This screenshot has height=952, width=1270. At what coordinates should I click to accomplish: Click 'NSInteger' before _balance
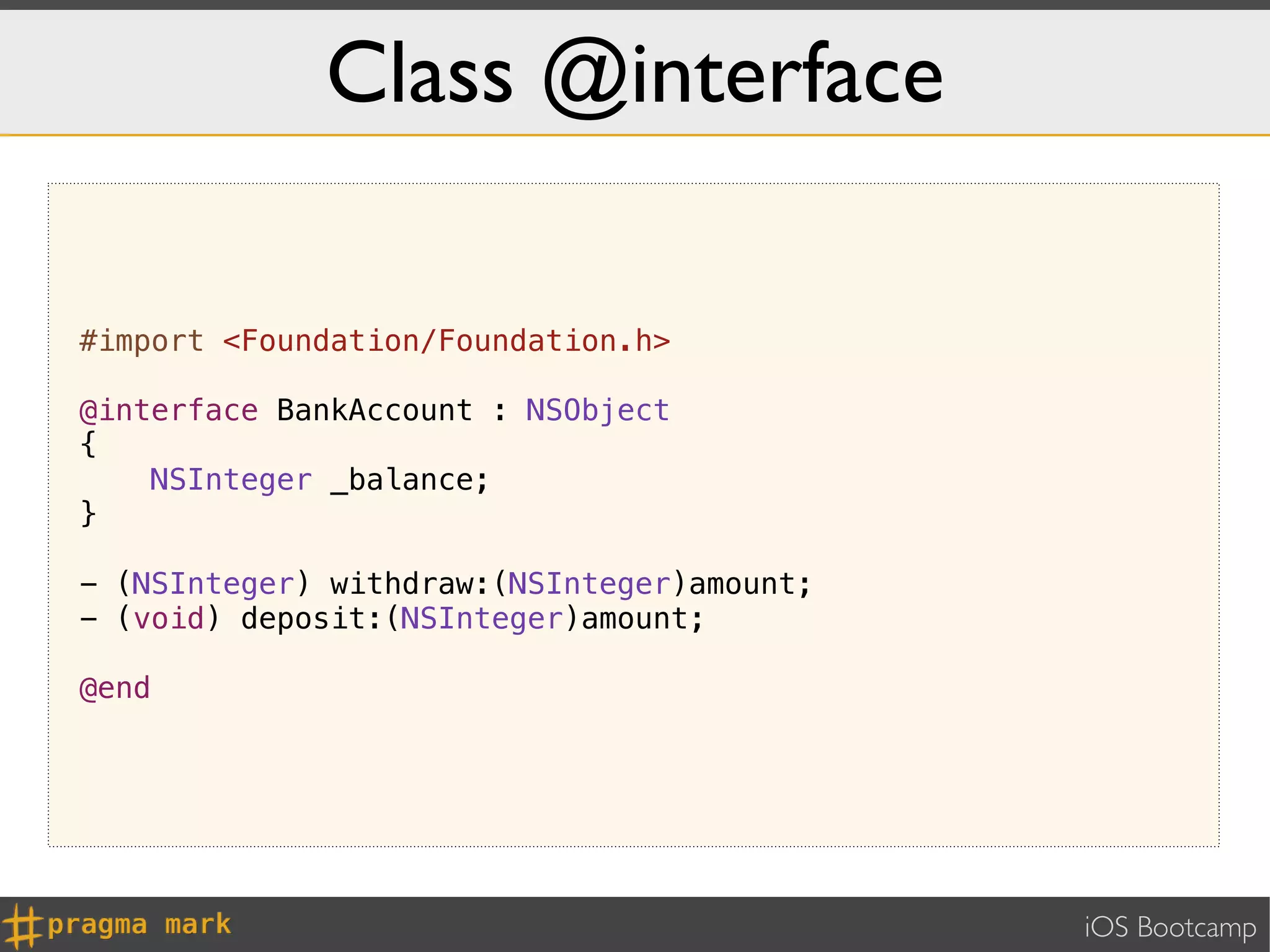click(231, 480)
